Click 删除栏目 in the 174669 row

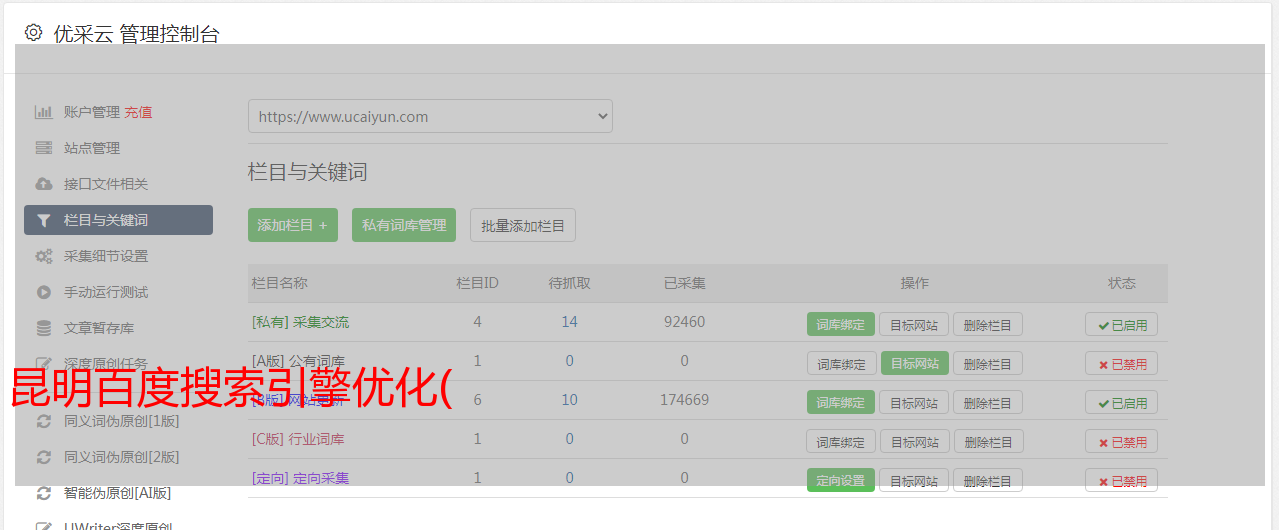(988, 402)
